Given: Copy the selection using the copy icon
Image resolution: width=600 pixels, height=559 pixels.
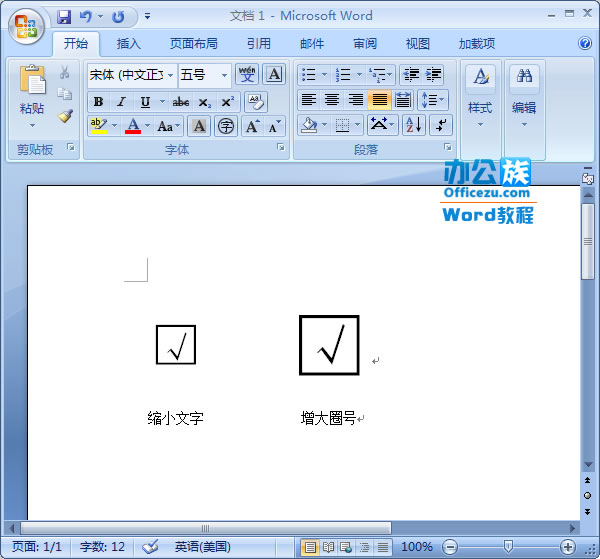Looking at the screenshot, I should [64, 94].
